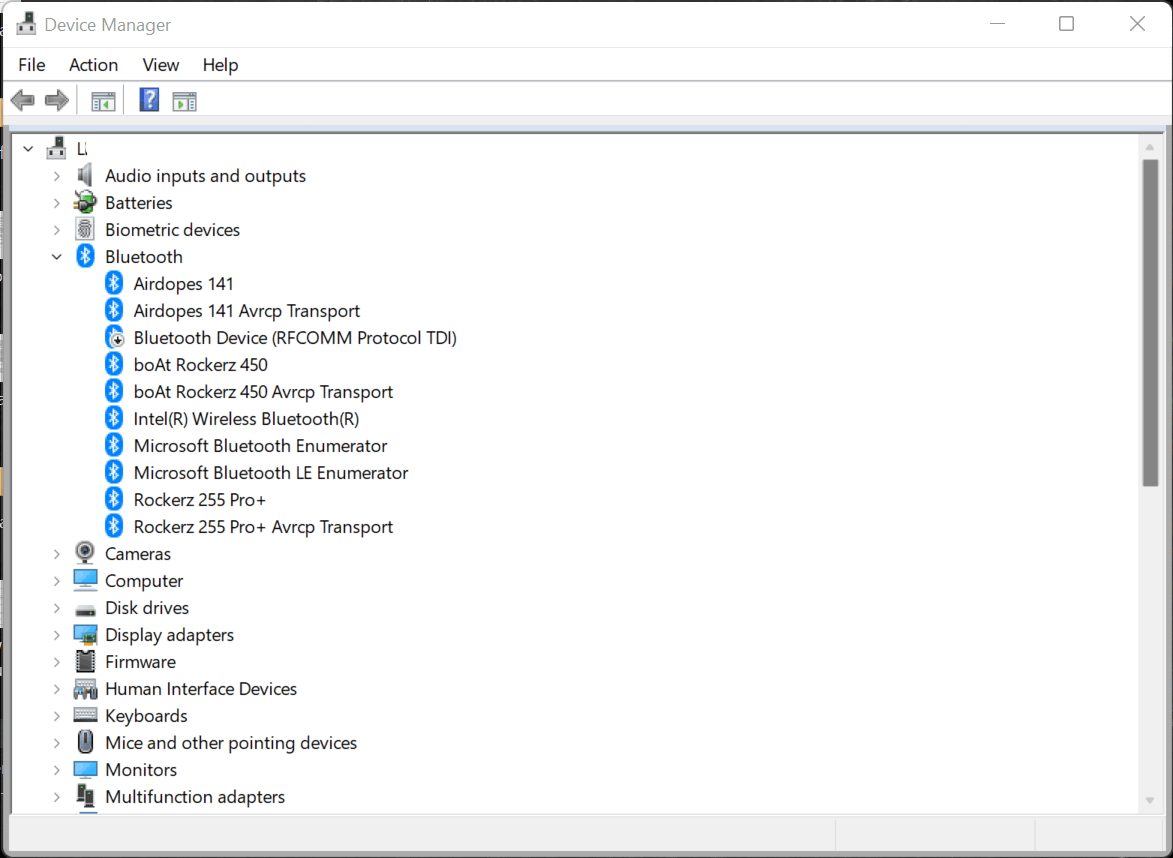This screenshot has width=1173, height=858.
Task: Click the Keyboards category icon
Action: (x=85, y=714)
